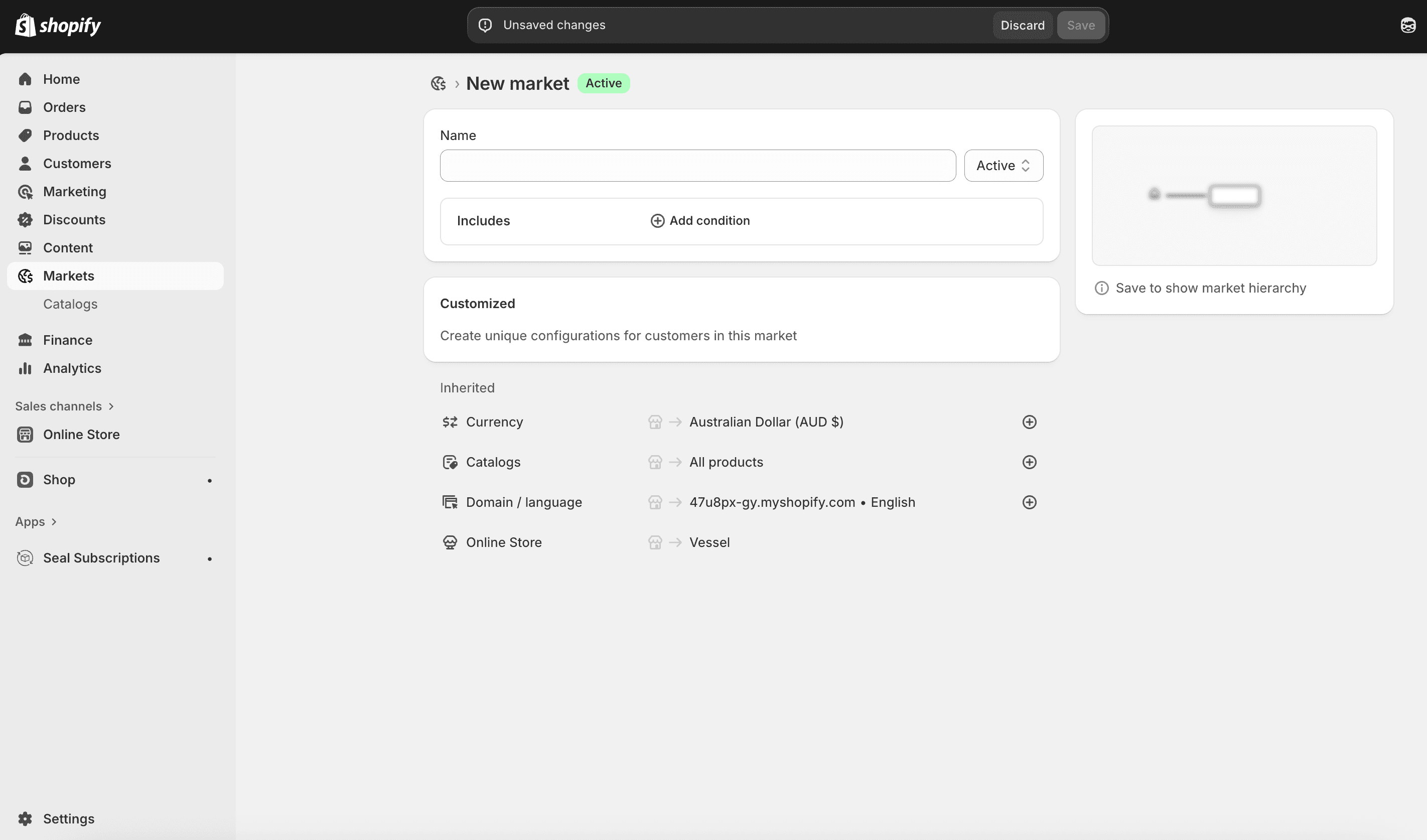The width and height of the screenshot is (1427, 840).
Task: Click into the market Name field
Action: click(x=697, y=166)
